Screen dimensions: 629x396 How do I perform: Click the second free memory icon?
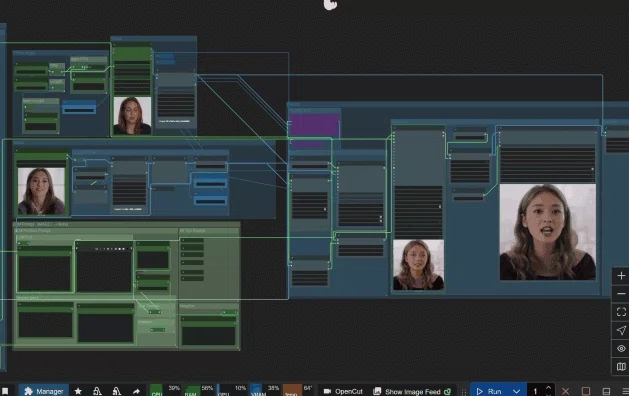click(x=117, y=391)
